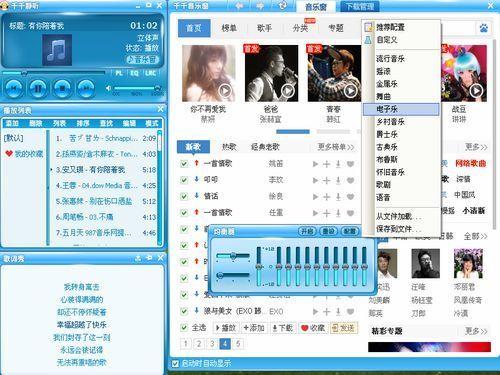Click the equalizer preamp vertical slider

[x=259, y=266]
